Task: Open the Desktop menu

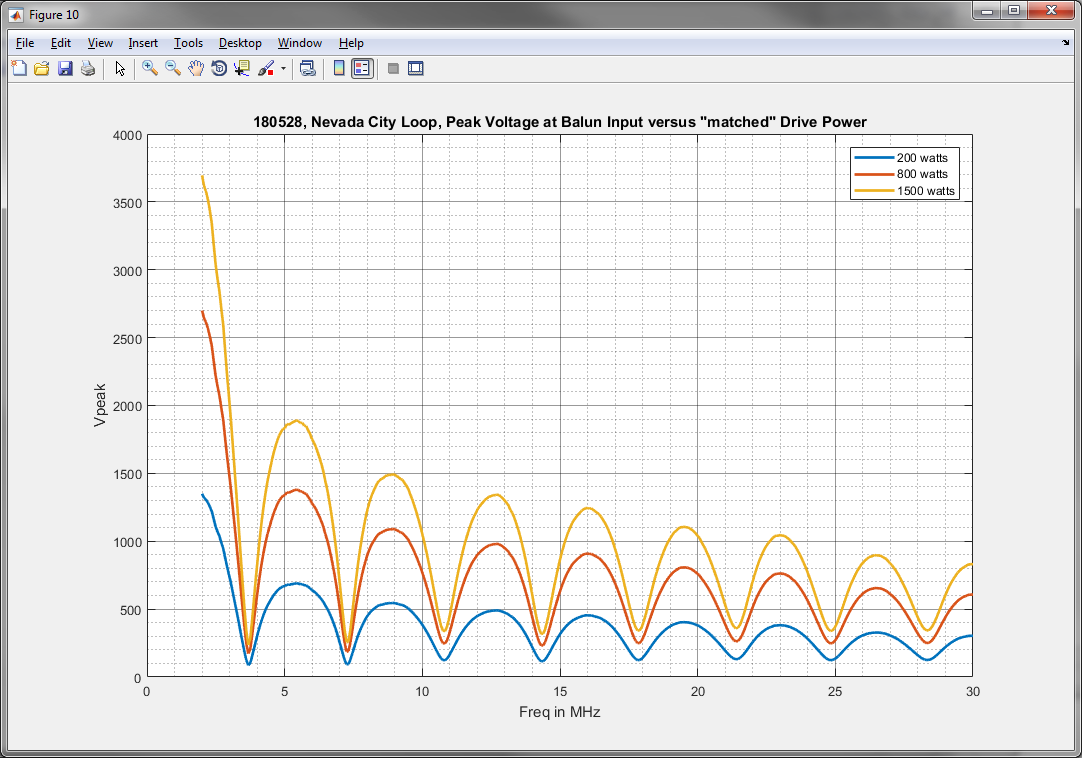Action: 240,43
